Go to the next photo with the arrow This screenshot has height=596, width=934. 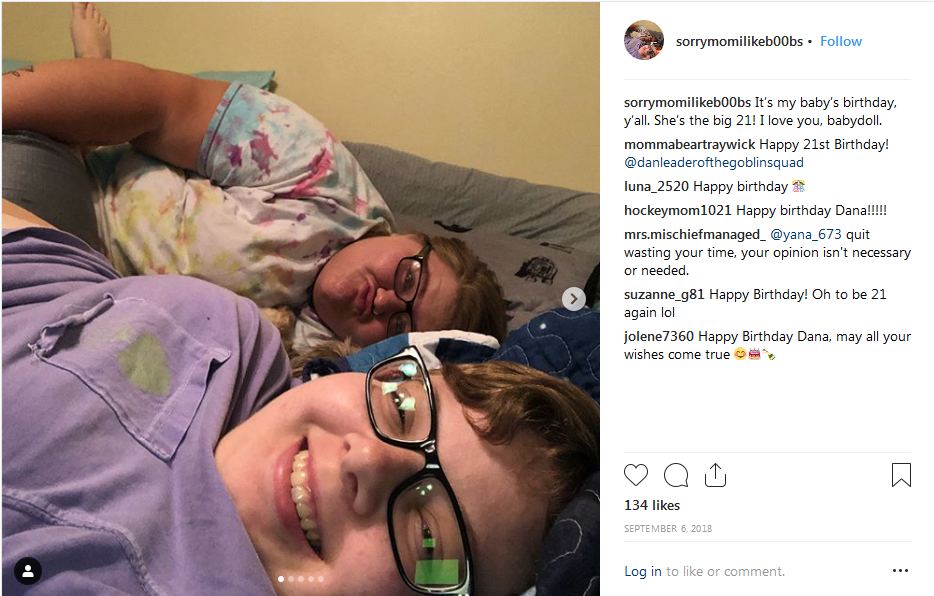(x=574, y=299)
